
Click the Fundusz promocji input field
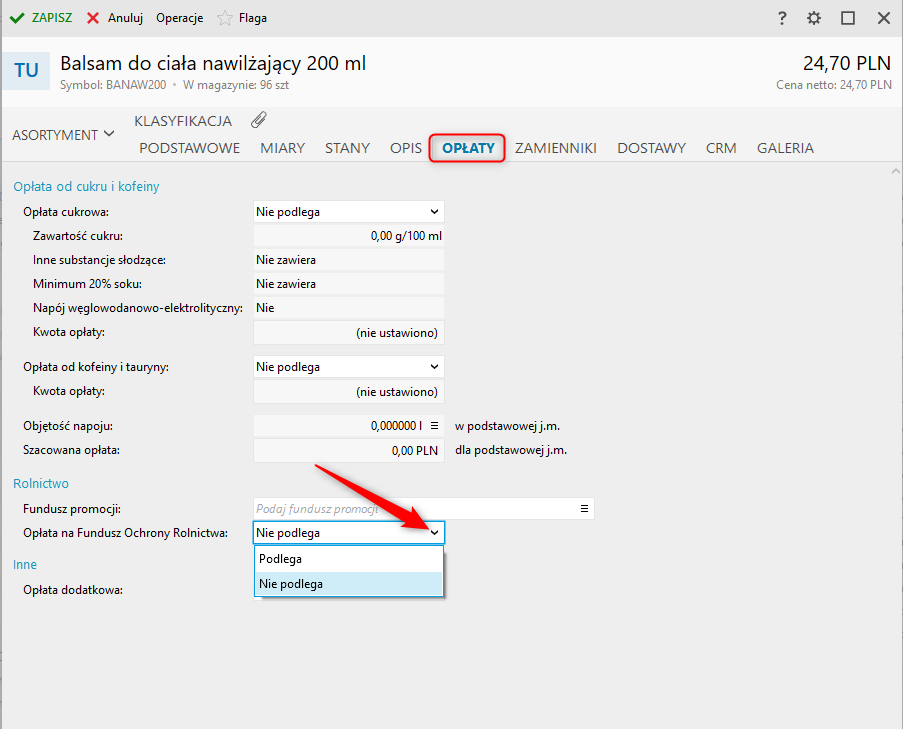pos(423,508)
